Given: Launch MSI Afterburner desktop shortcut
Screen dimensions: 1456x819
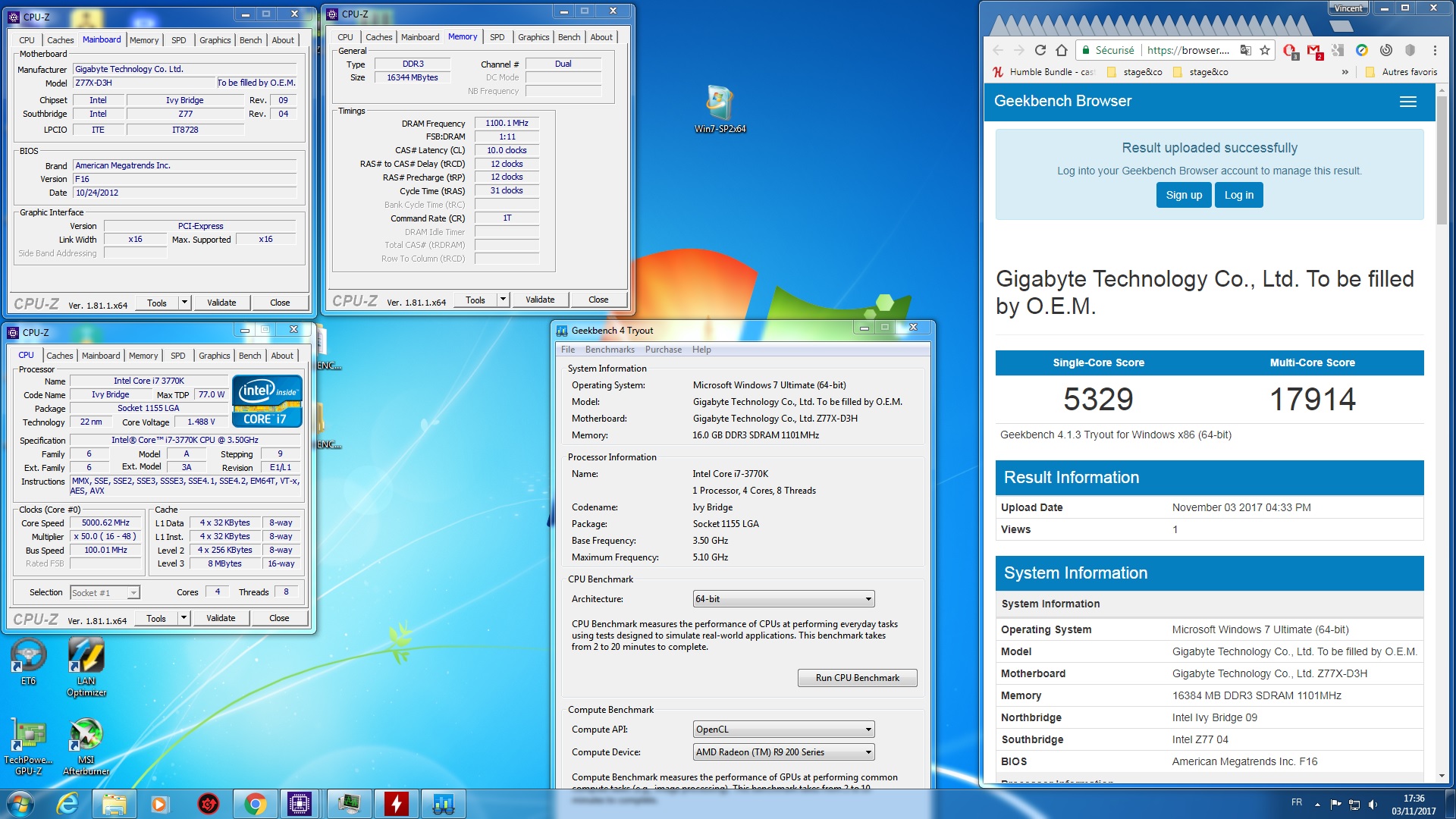Looking at the screenshot, I should coord(86,746).
